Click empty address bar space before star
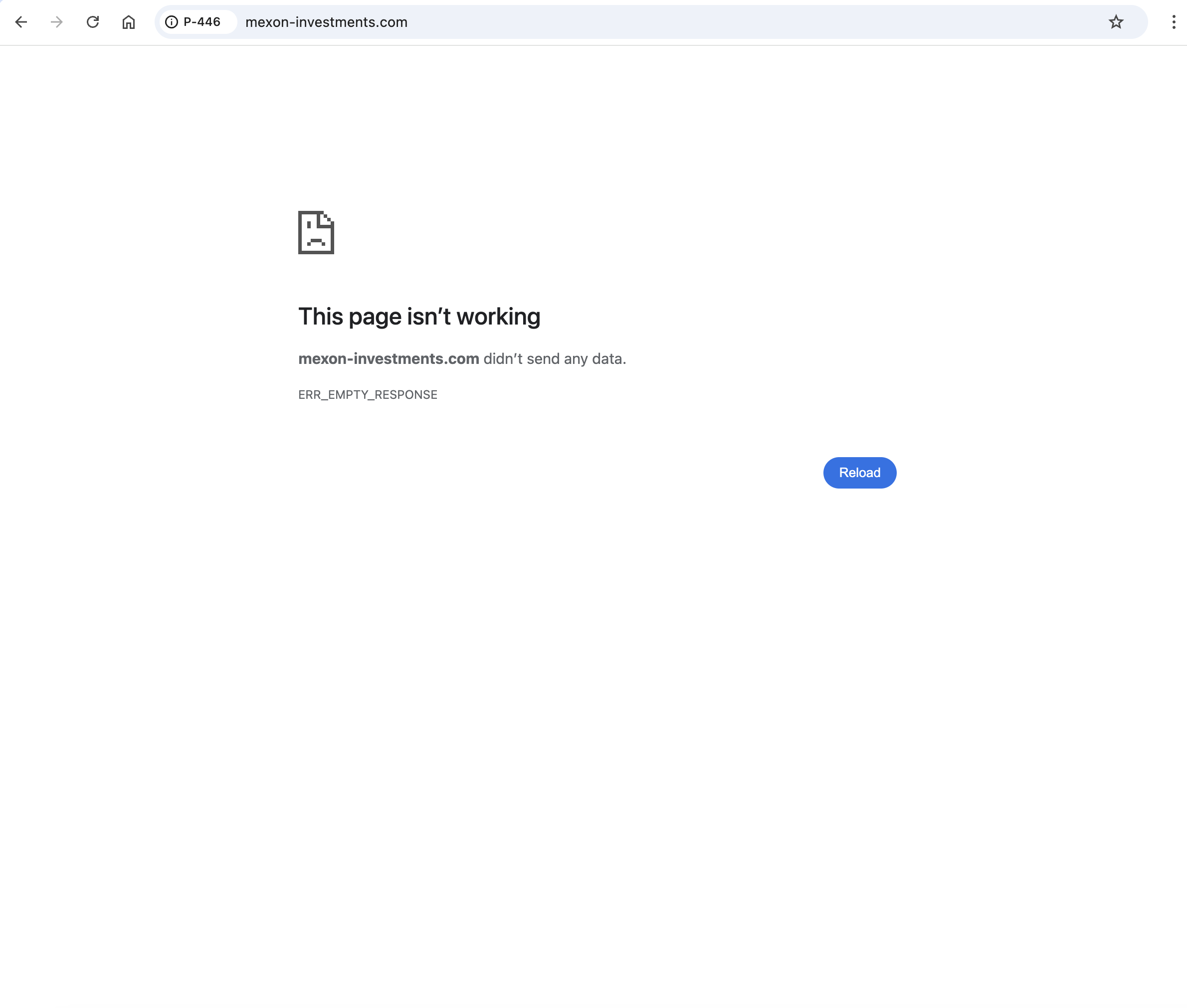 [x=743, y=22]
